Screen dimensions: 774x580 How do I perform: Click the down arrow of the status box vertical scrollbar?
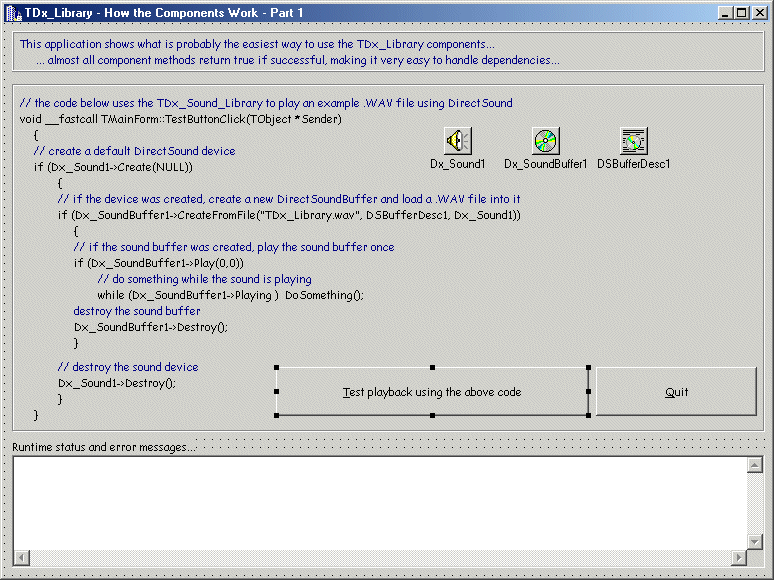pos(756,540)
